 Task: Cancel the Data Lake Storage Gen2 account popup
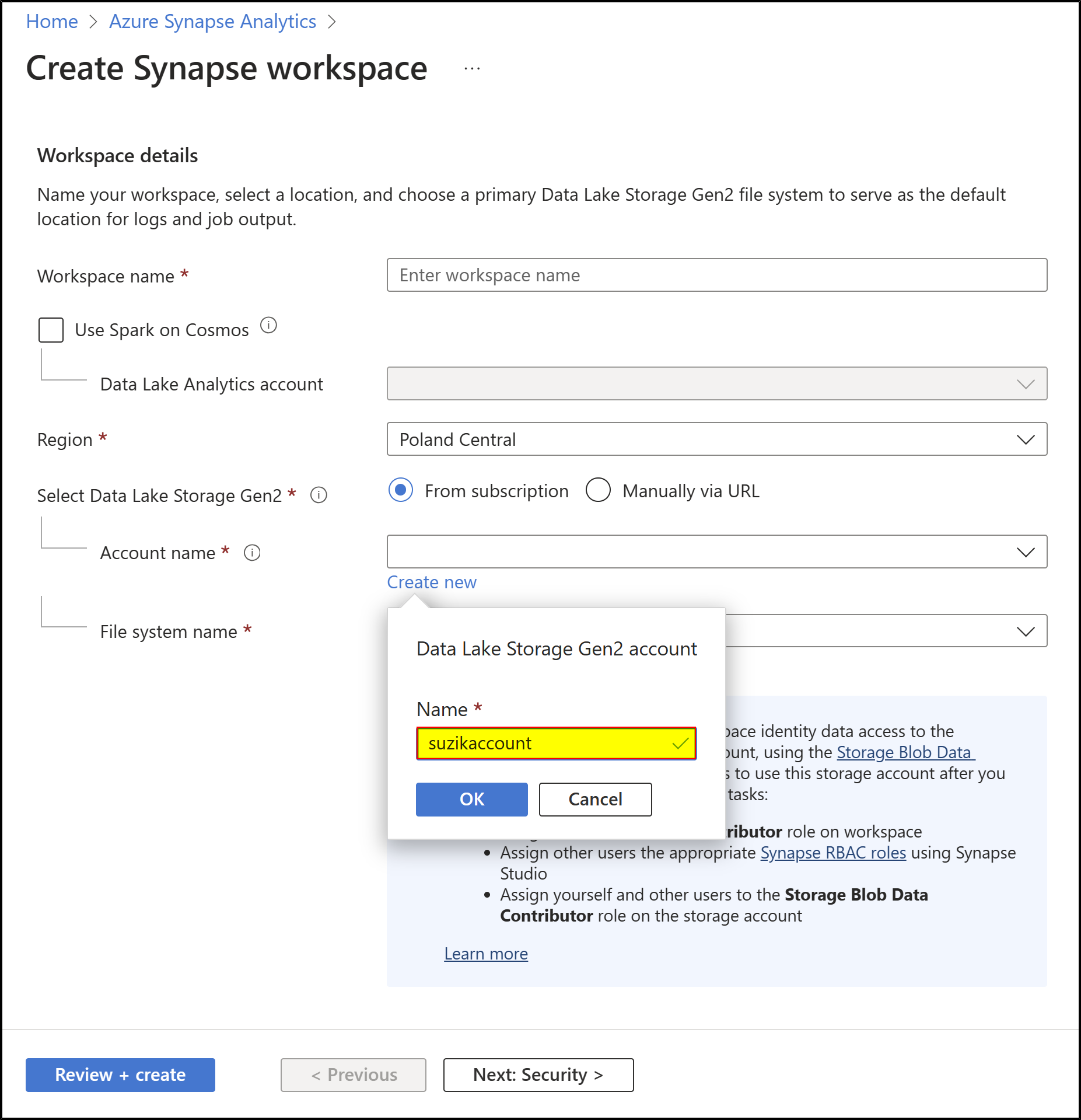point(595,799)
